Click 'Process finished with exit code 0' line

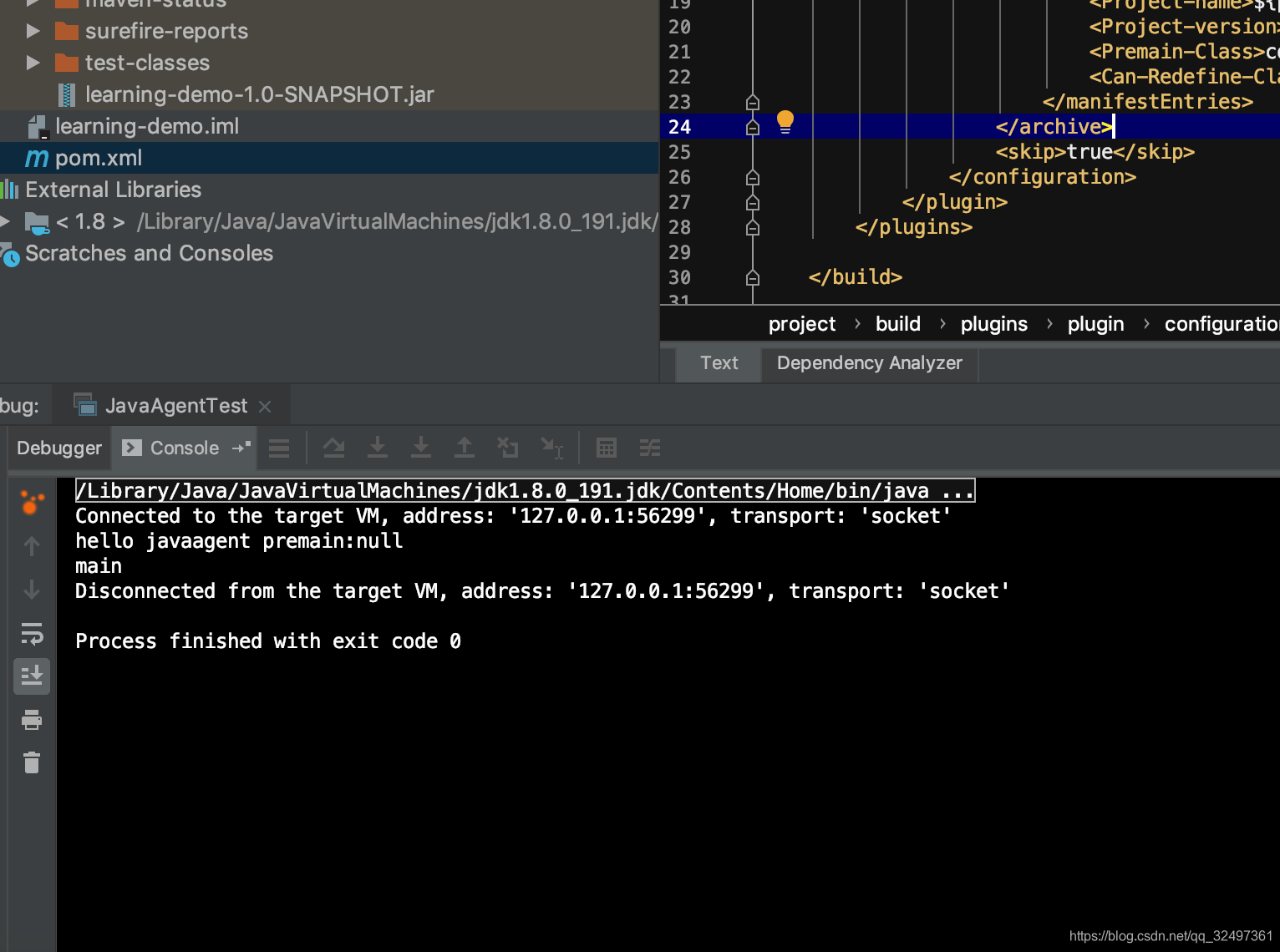click(x=268, y=641)
